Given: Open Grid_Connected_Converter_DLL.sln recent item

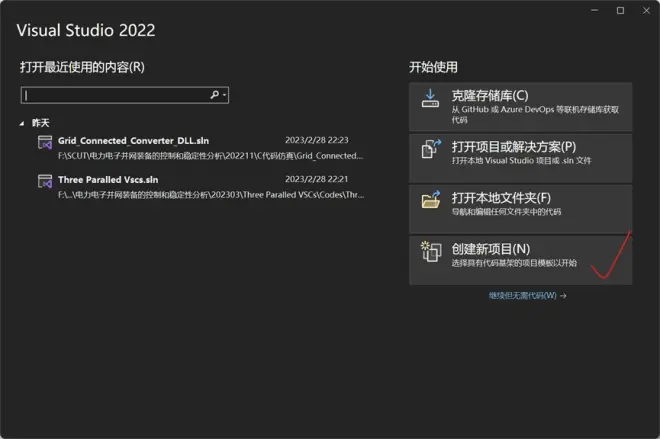Looking at the screenshot, I should (200, 148).
